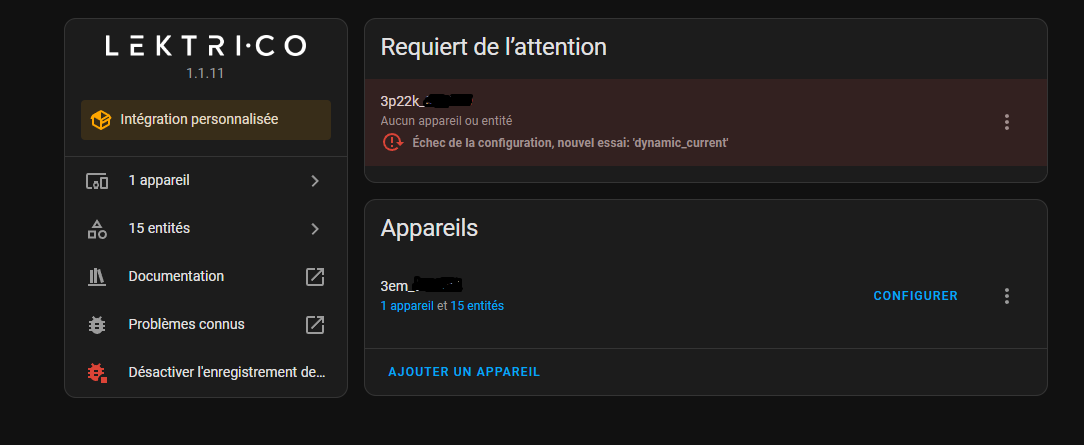Viewport: 1084px width, 445px height.
Task: Click the red configuration error alert icon
Action: [392, 143]
